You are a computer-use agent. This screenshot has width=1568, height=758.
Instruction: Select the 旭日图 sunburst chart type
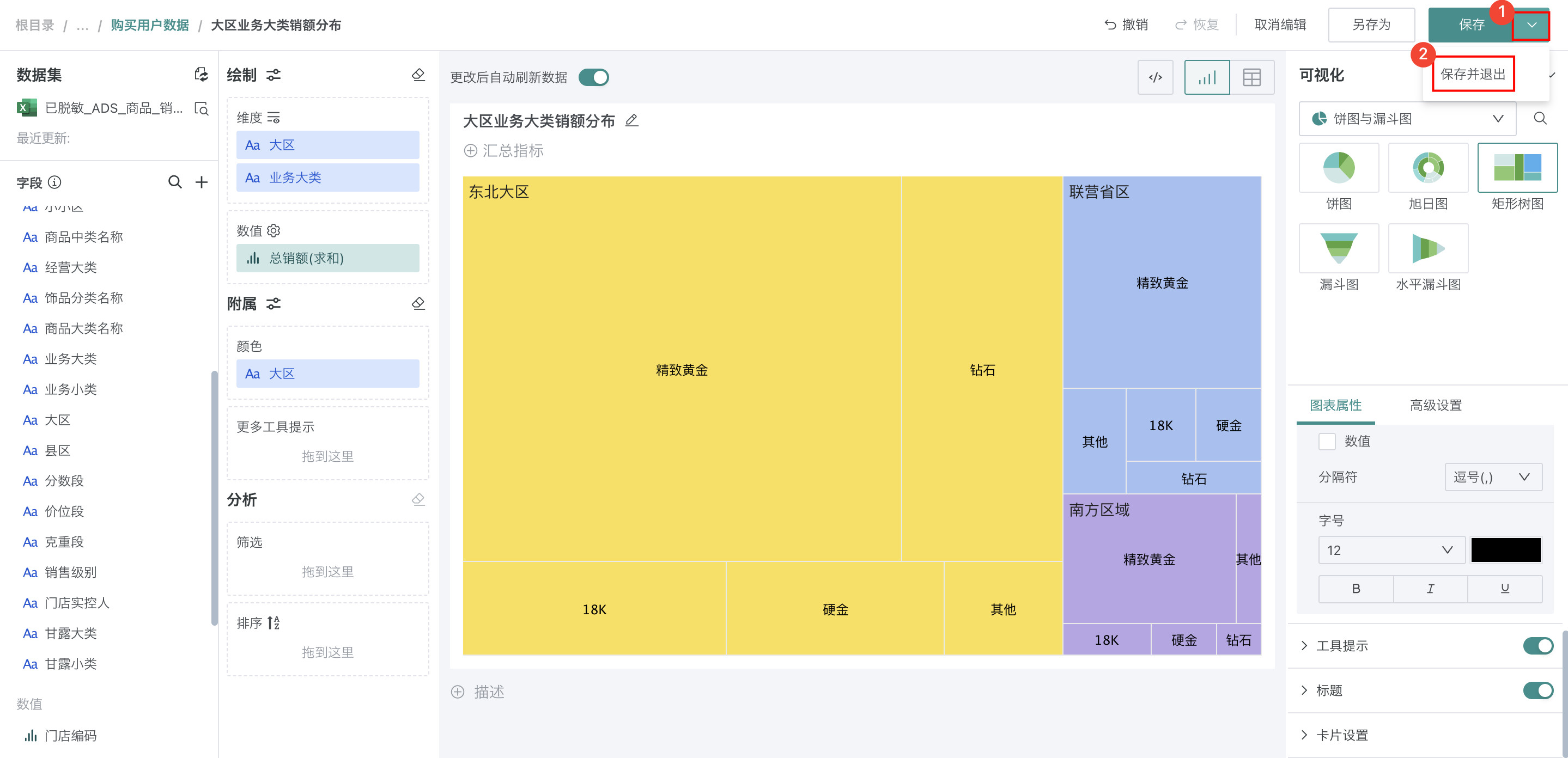[1427, 168]
